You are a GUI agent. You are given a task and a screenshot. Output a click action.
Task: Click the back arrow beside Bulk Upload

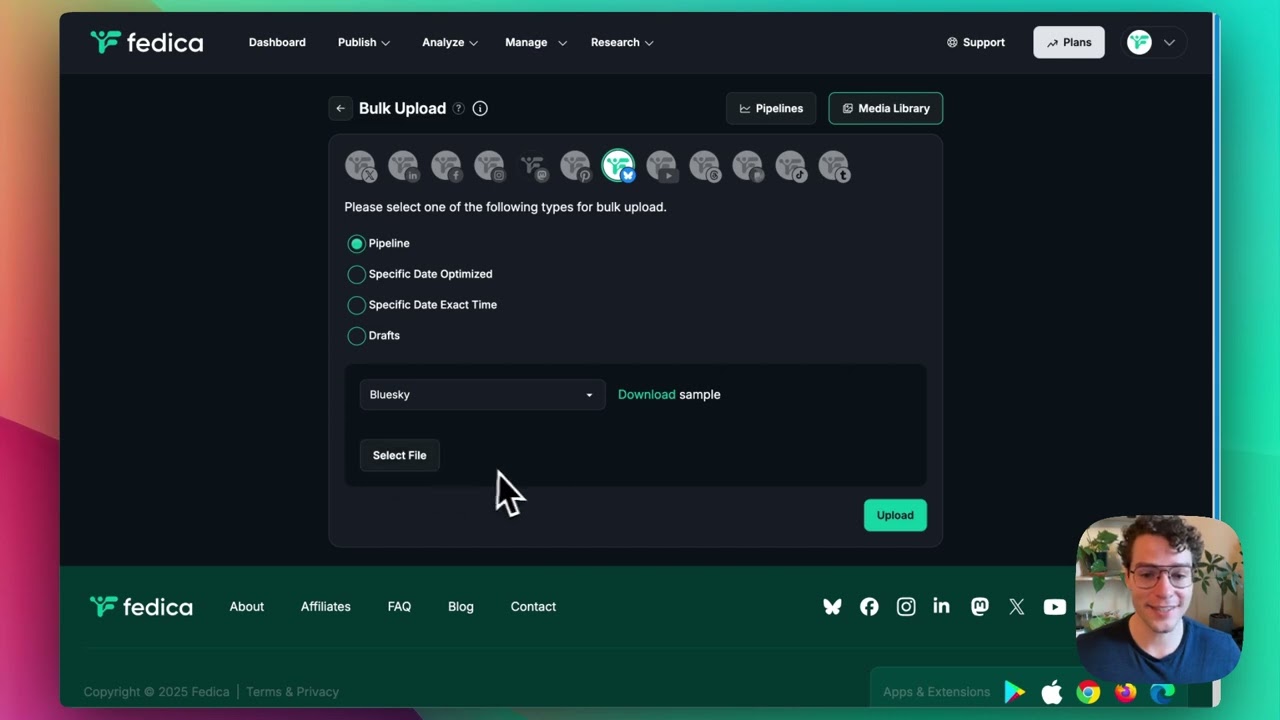coord(340,108)
